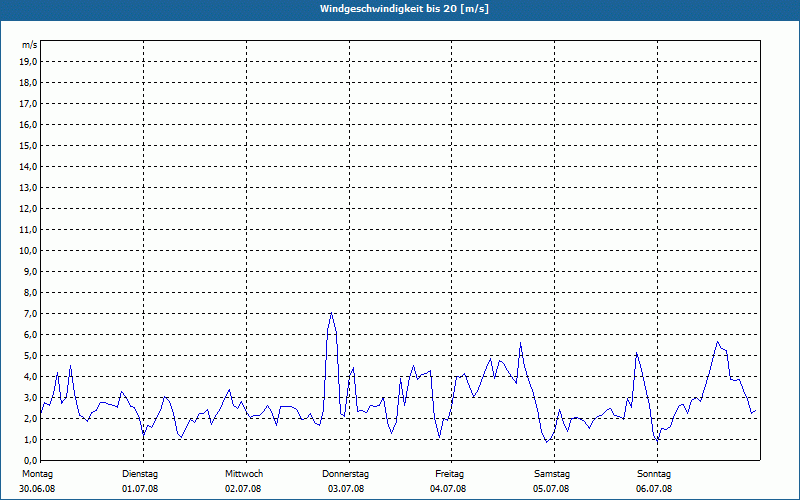
Task: Click the 8,0 y-axis value
Action: pyautogui.click(x=30, y=292)
